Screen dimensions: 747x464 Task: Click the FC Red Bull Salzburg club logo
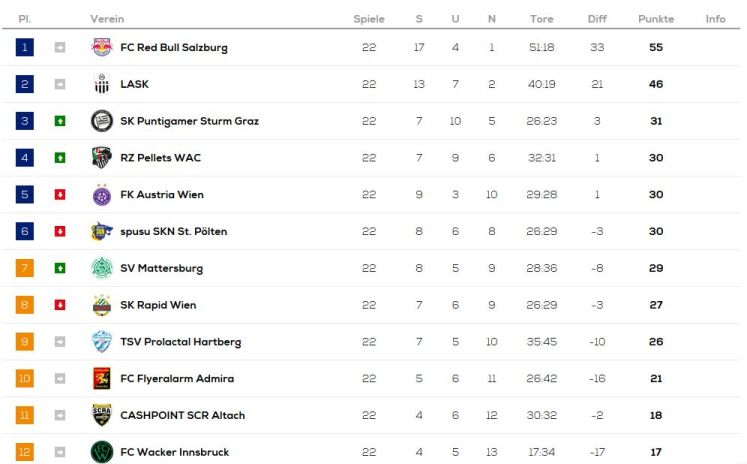[x=102, y=47]
